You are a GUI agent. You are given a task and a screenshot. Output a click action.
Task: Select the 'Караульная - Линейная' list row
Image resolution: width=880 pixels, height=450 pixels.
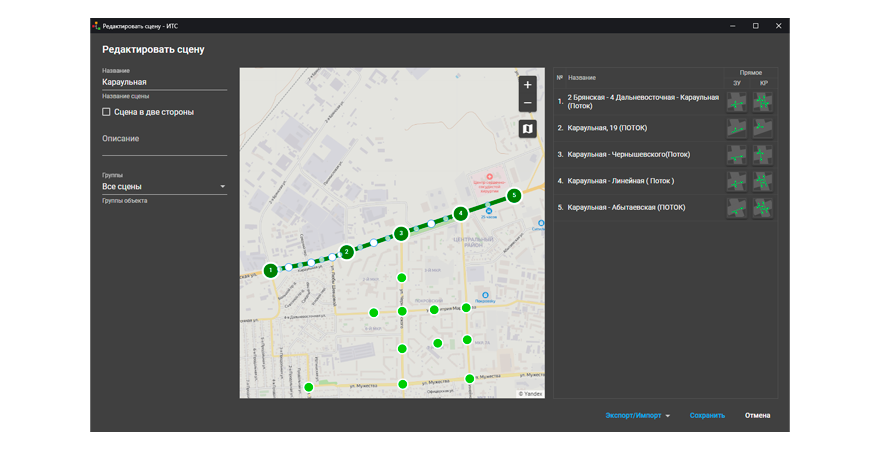pos(620,181)
